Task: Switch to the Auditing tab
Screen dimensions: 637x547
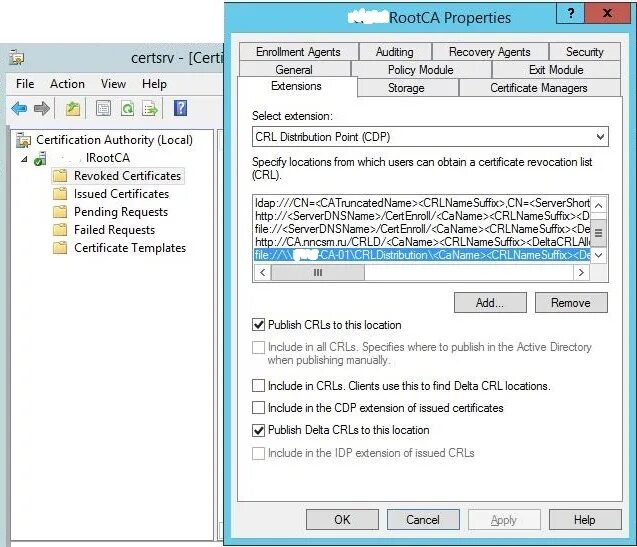Action: tap(395, 52)
